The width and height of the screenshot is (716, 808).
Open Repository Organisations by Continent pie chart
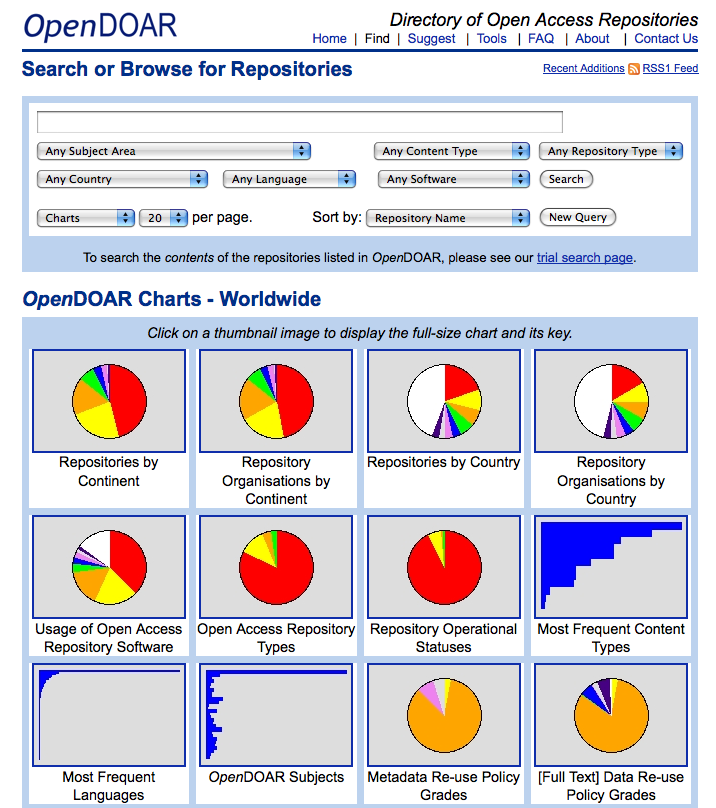[x=276, y=401]
